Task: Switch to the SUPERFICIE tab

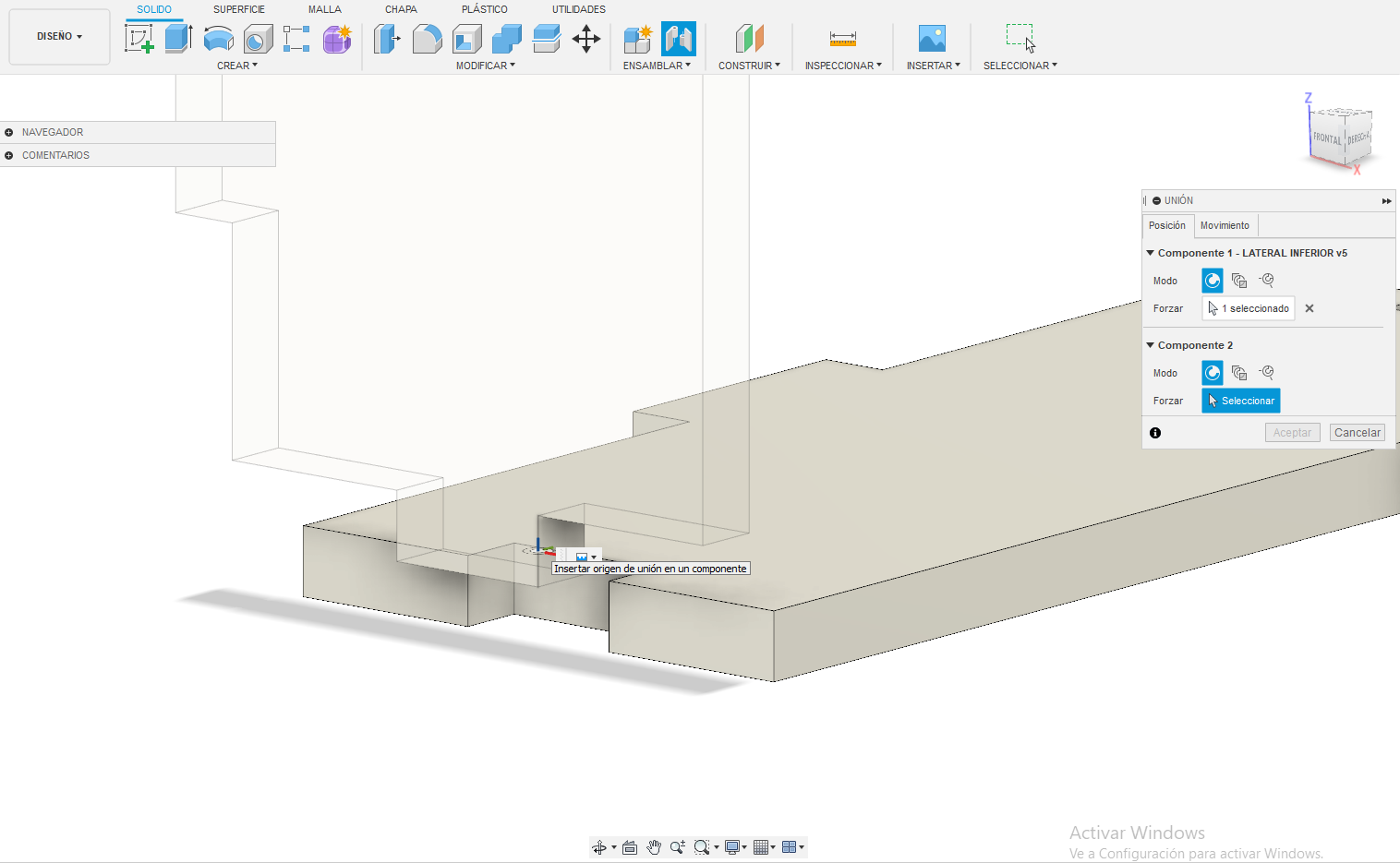Action: [239, 9]
